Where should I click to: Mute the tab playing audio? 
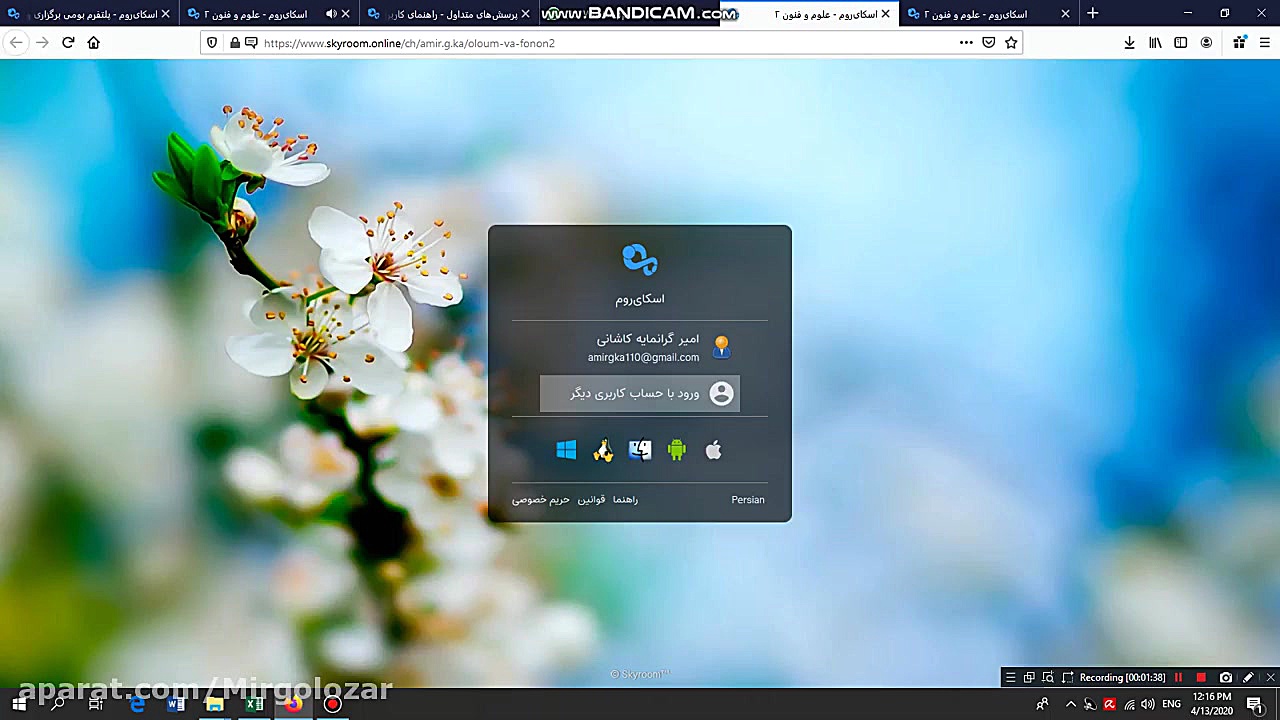[330, 14]
